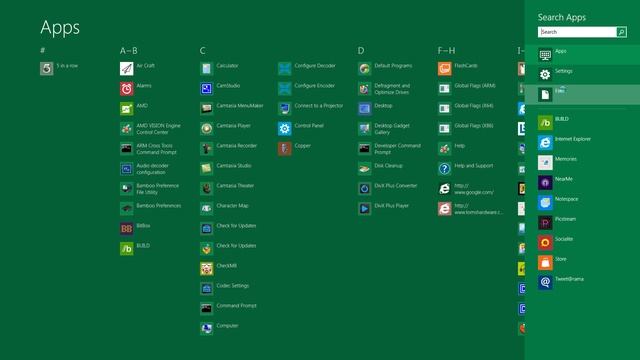Open Configure Encoder
The width and height of the screenshot is (640, 360).
pos(307,89)
